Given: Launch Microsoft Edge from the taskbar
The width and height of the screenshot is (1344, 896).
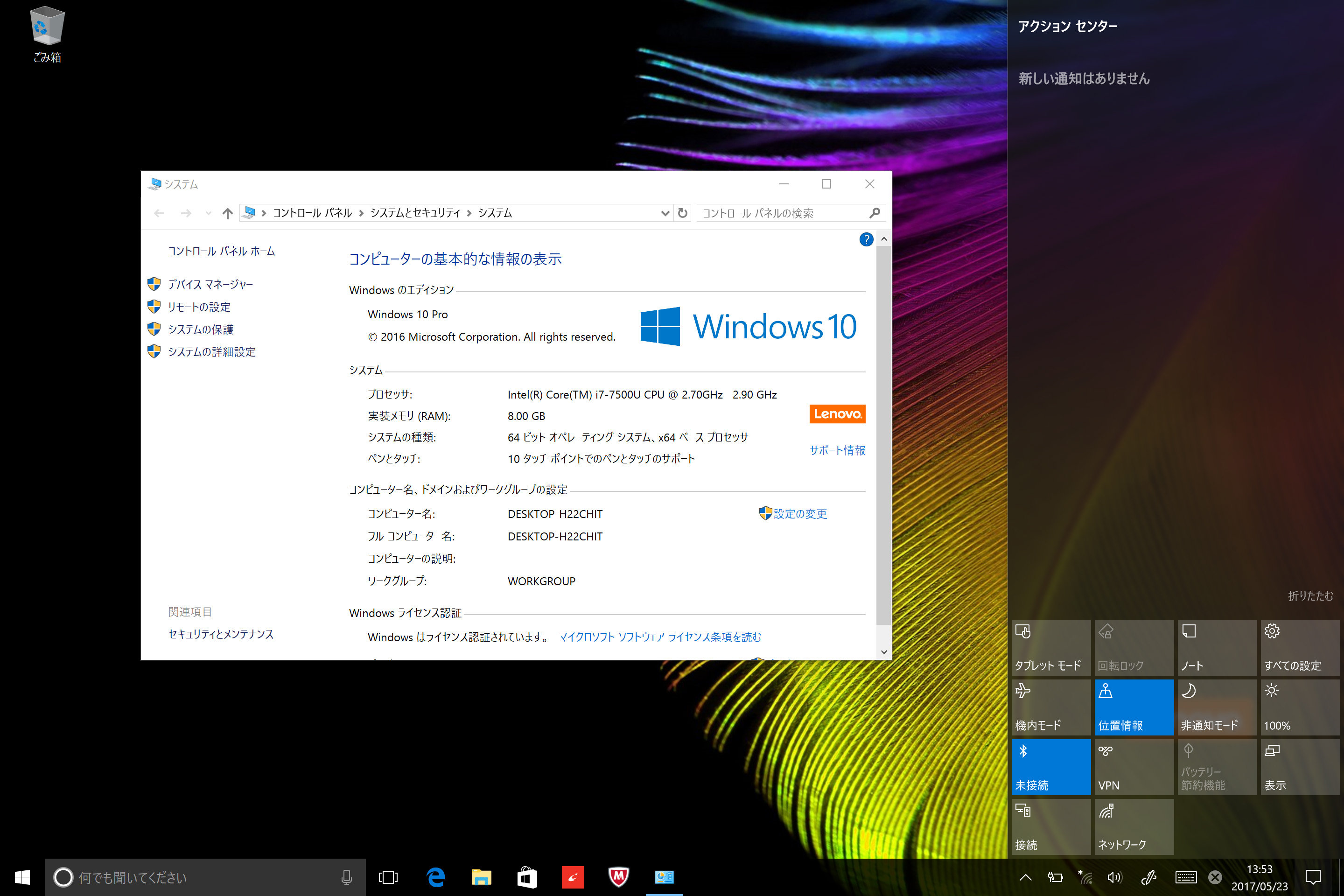Looking at the screenshot, I should 435,877.
